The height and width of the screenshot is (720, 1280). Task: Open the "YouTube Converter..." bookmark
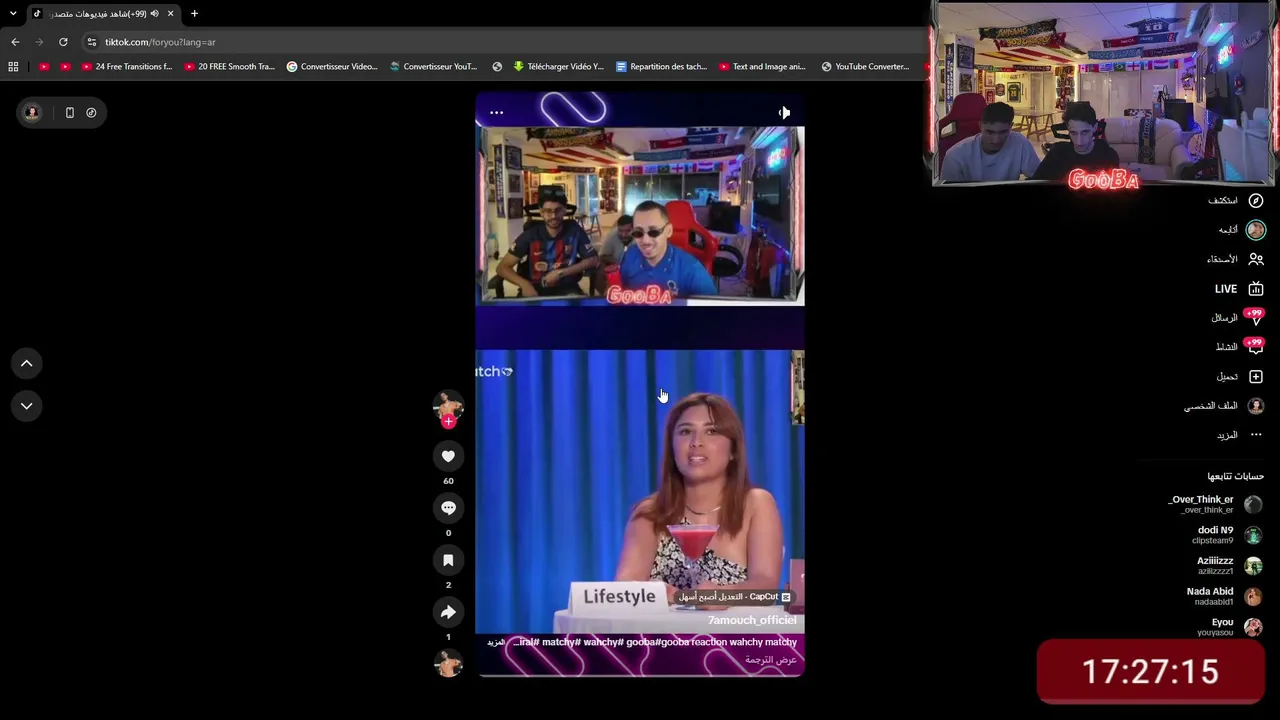(866, 67)
